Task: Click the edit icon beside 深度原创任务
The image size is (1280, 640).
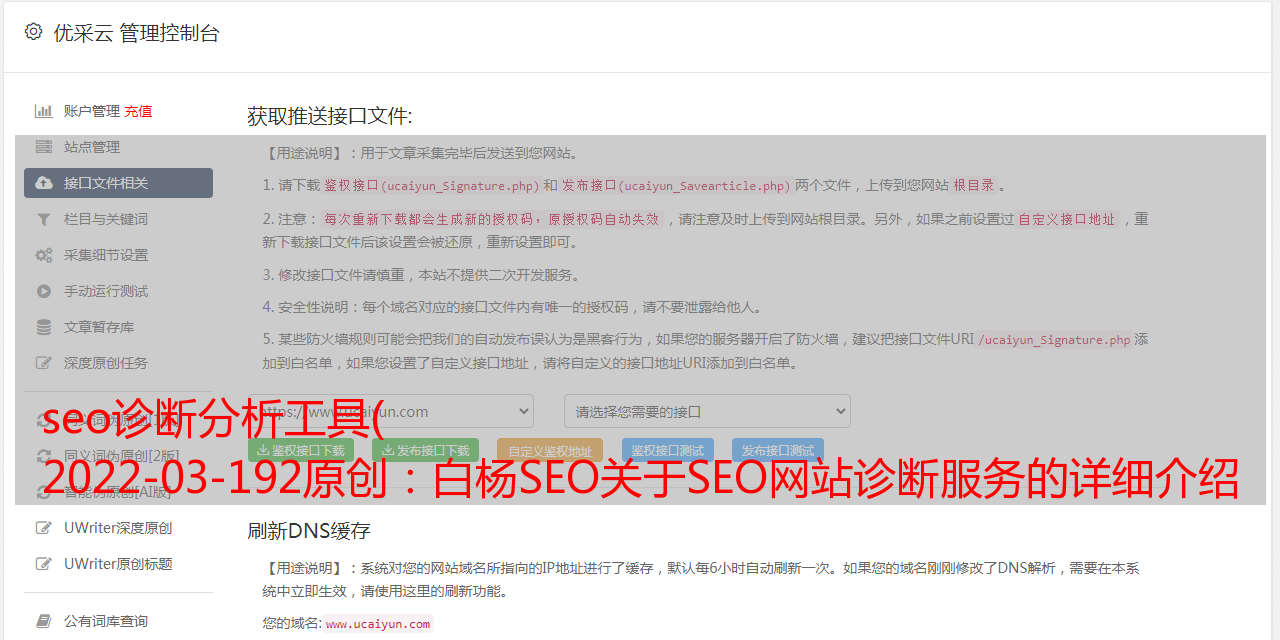Action: 44,363
